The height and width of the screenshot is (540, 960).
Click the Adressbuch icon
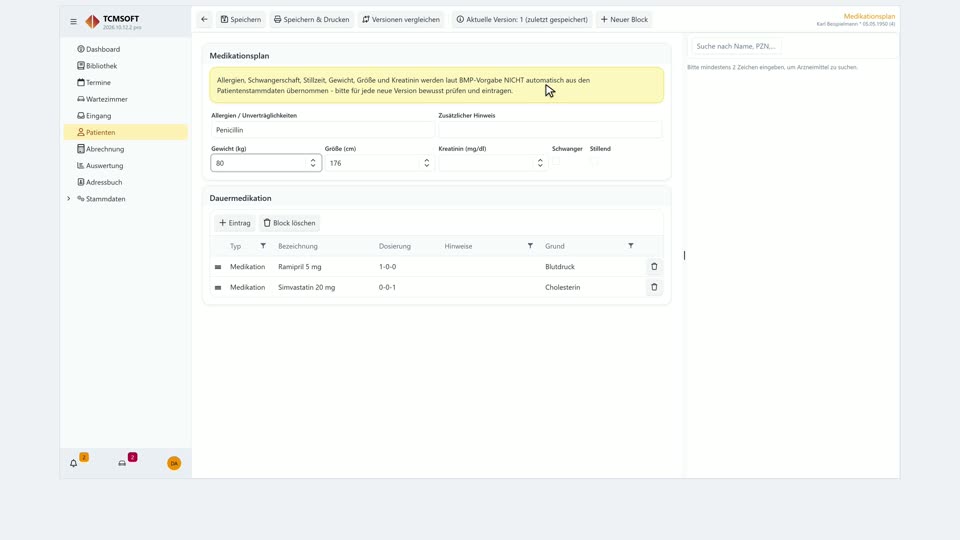(81, 182)
